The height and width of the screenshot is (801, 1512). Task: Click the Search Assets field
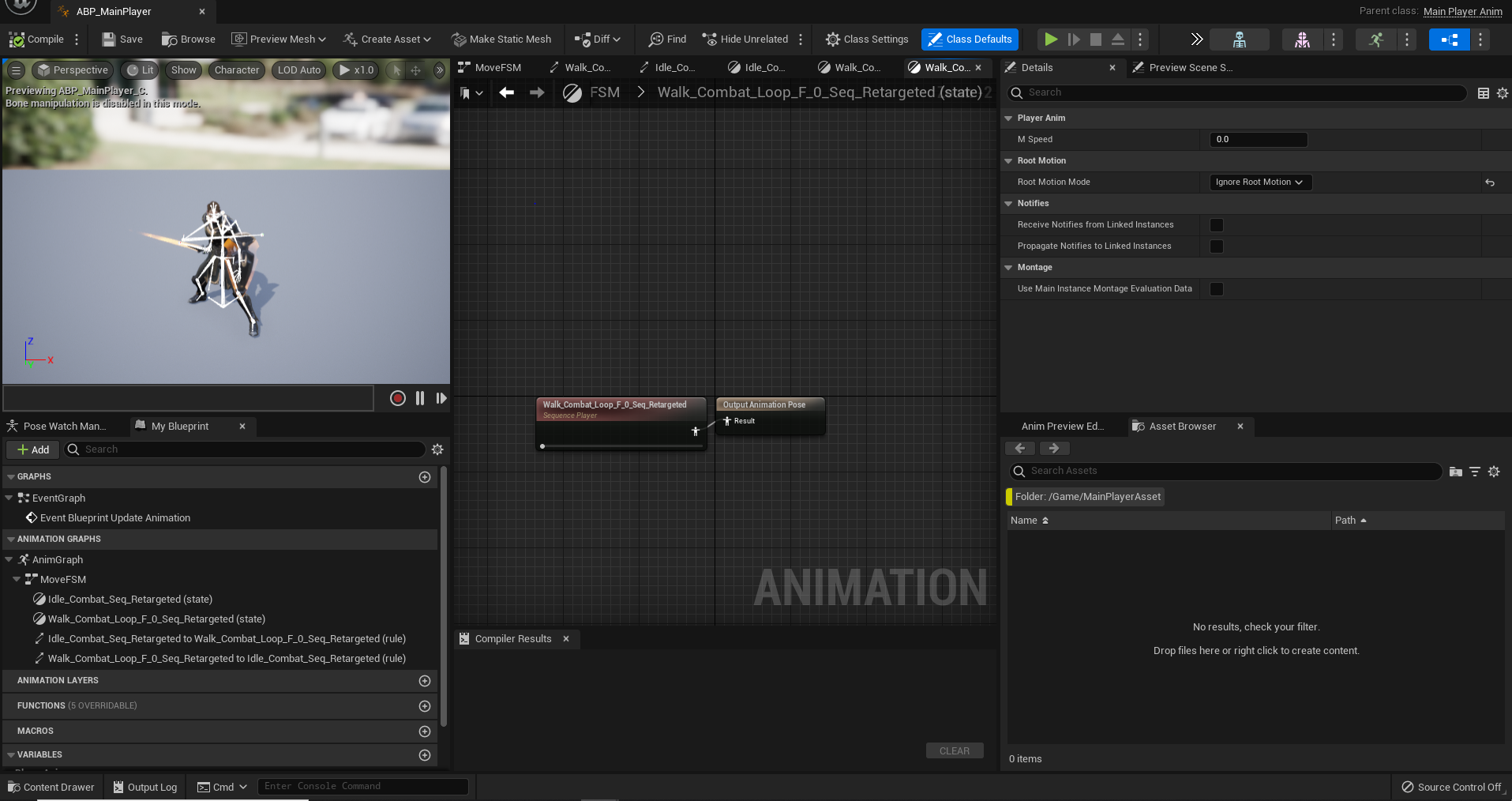coord(1226,471)
